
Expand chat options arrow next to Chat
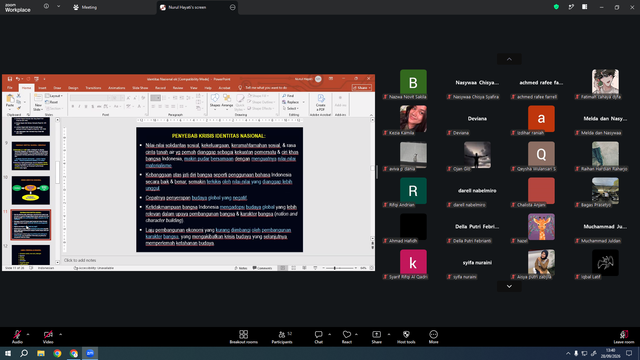pos(329,334)
